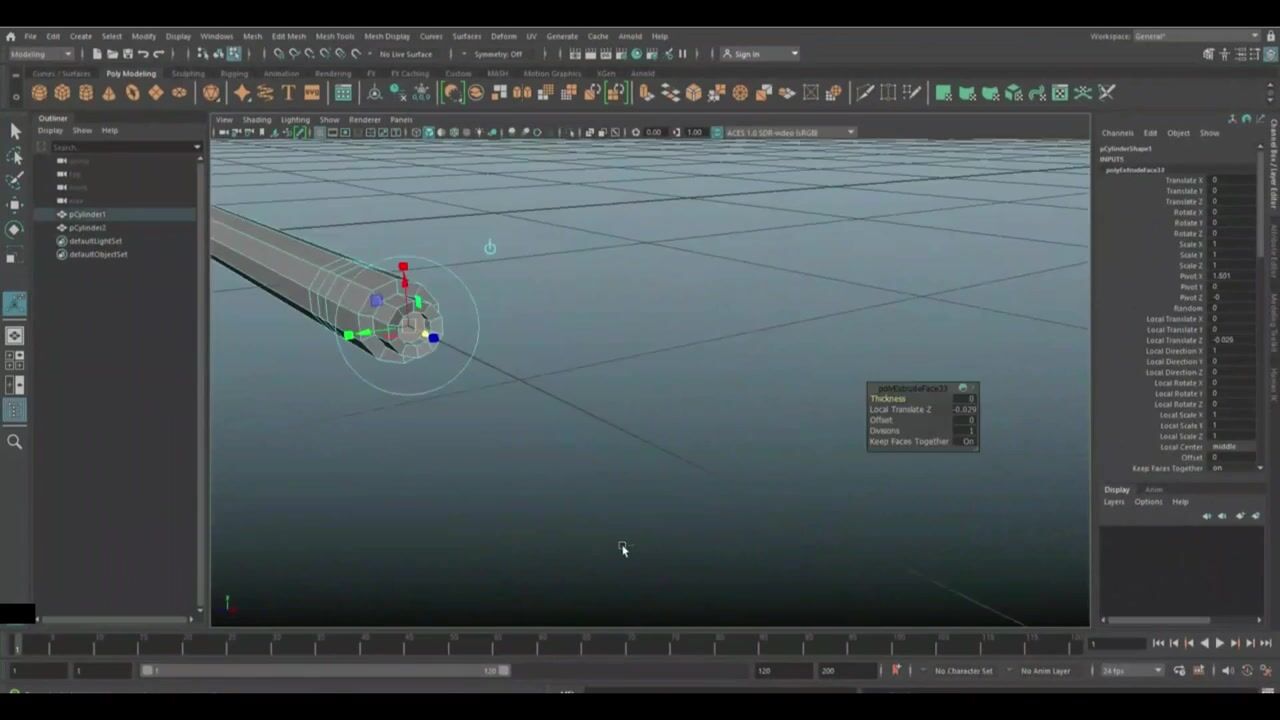Image resolution: width=1280 pixels, height=720 pixels.
Task: Toggle the Outliner panel button in toolbox
Action: coord(15,410)
